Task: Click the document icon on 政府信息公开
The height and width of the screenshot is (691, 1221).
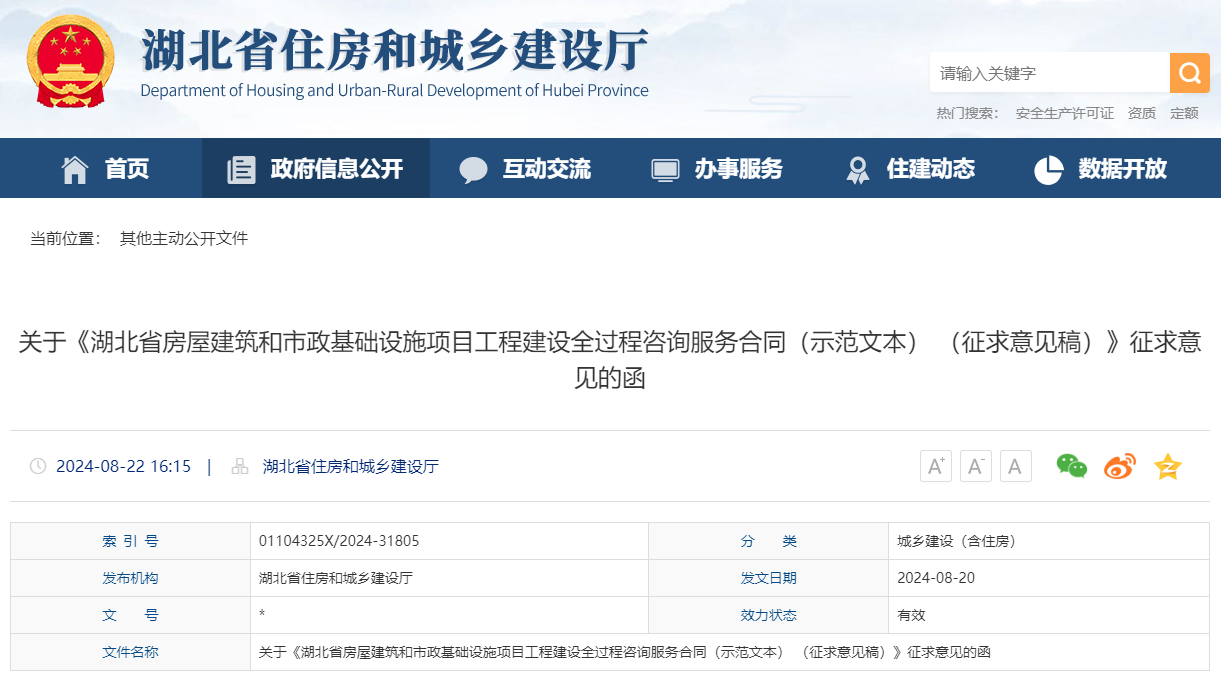Action: click(x=240, y=168)
